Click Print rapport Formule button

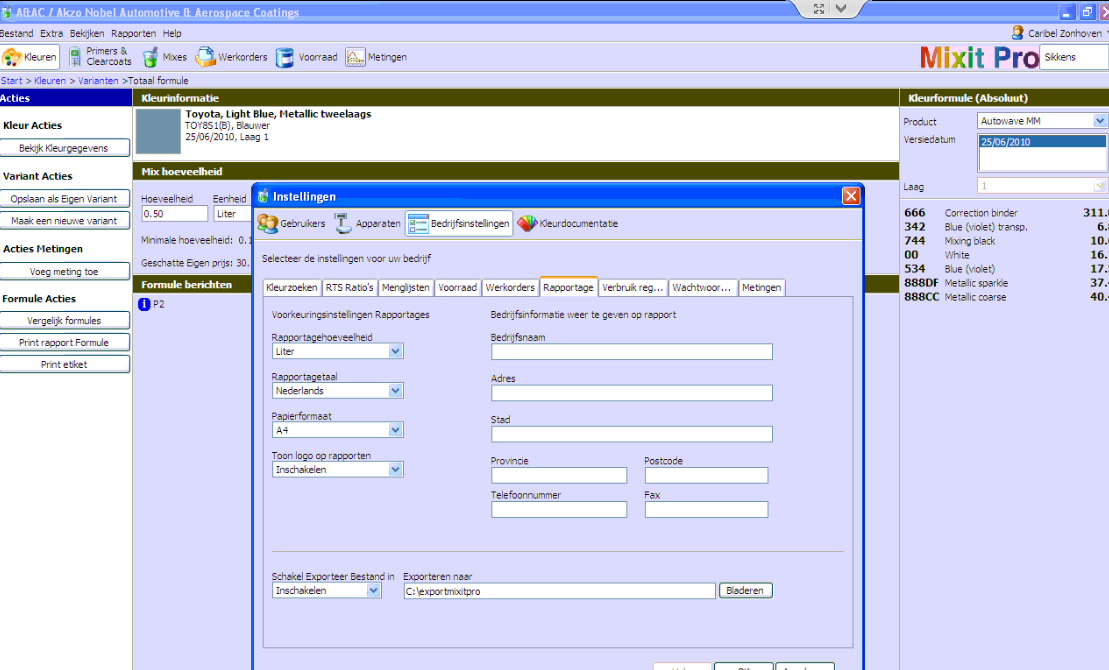pos(64,342)
